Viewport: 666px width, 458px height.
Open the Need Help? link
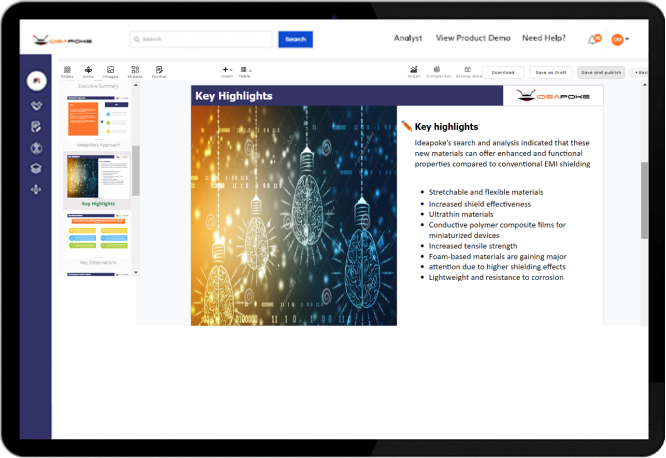[544, 38]
